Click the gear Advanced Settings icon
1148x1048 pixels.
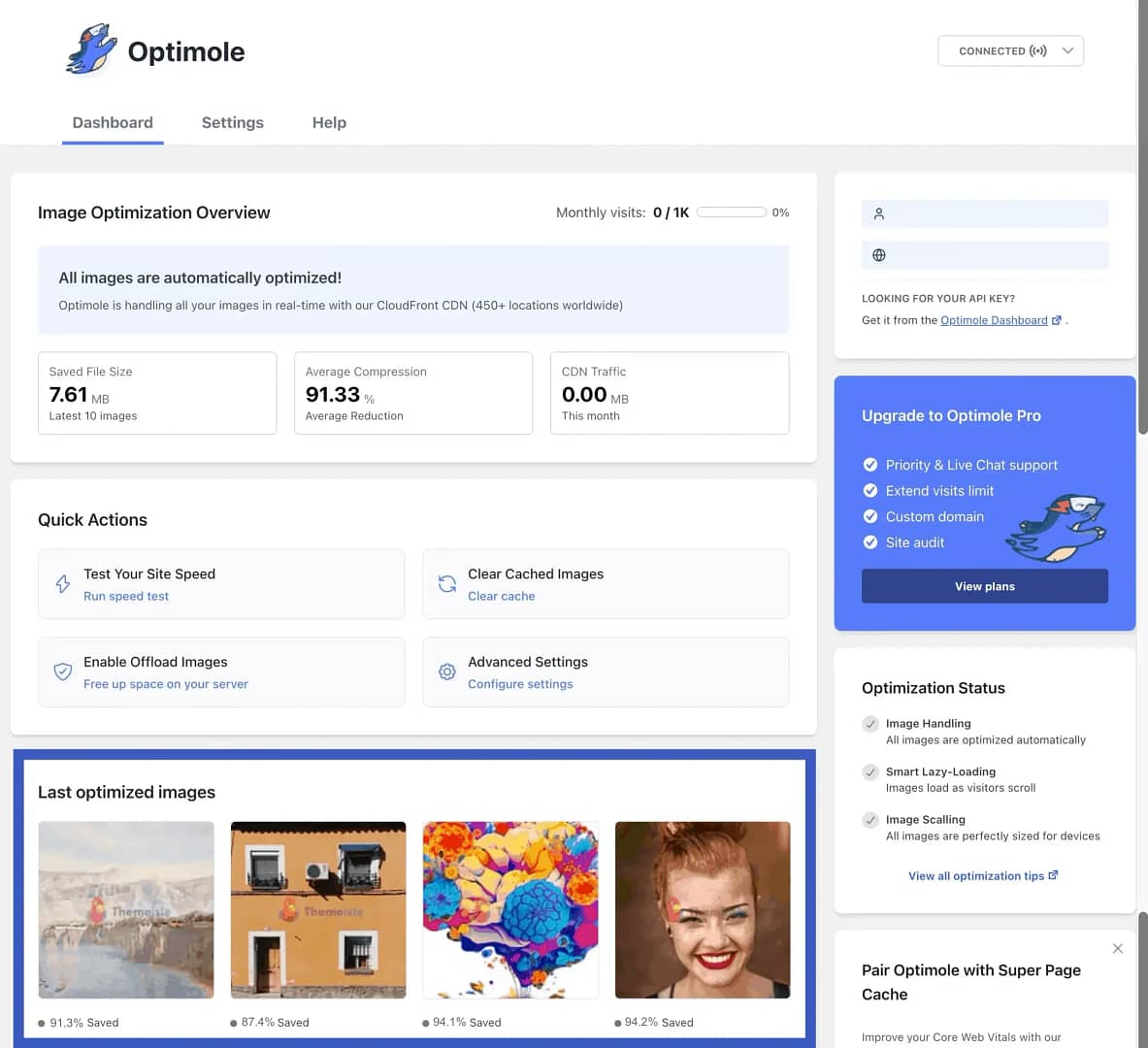pyautogui.click(x=446, y=671)
